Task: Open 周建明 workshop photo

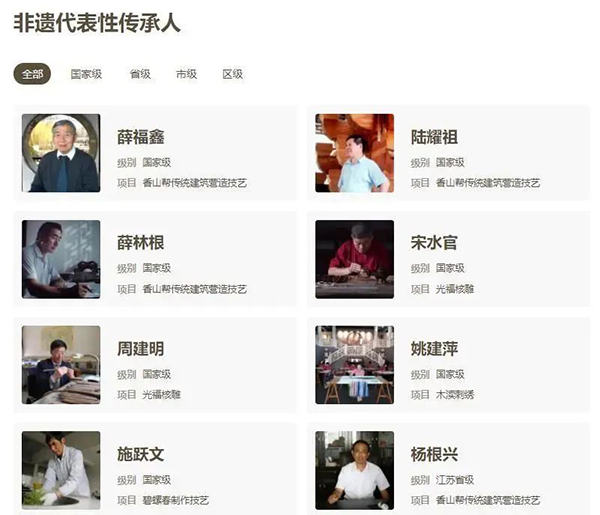Action: point(61,365)
